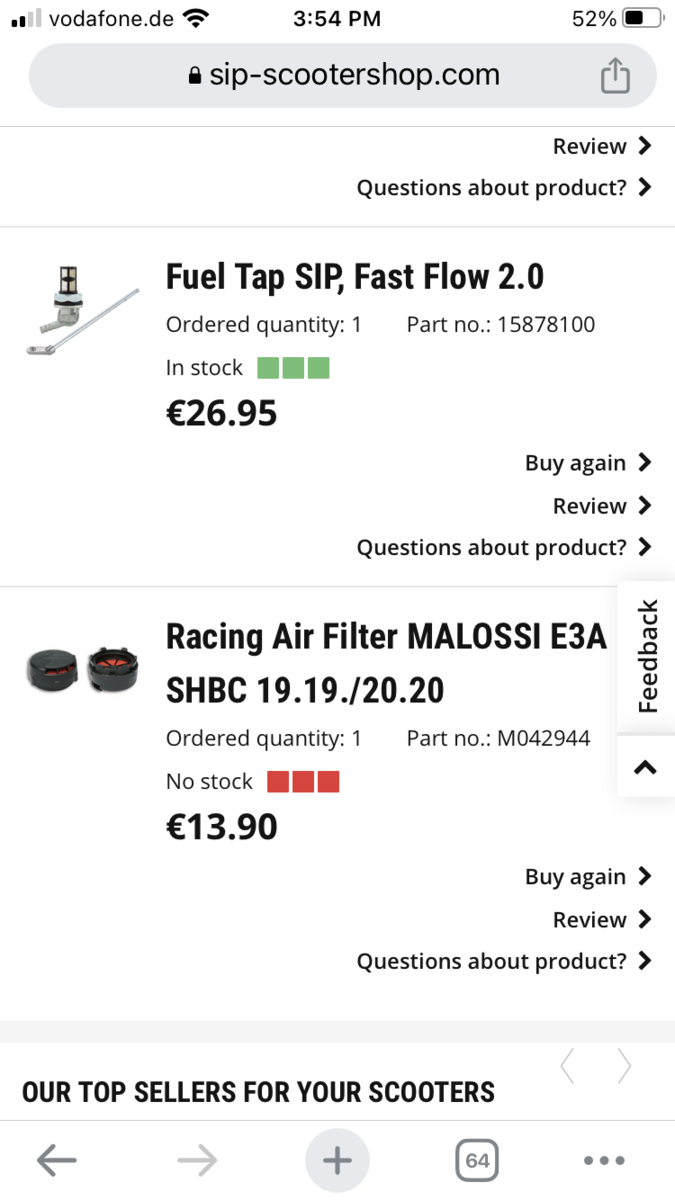675x1200 pixels.
Task: Tap the browser forward arrow
Action: click(x=197, y=1160)
